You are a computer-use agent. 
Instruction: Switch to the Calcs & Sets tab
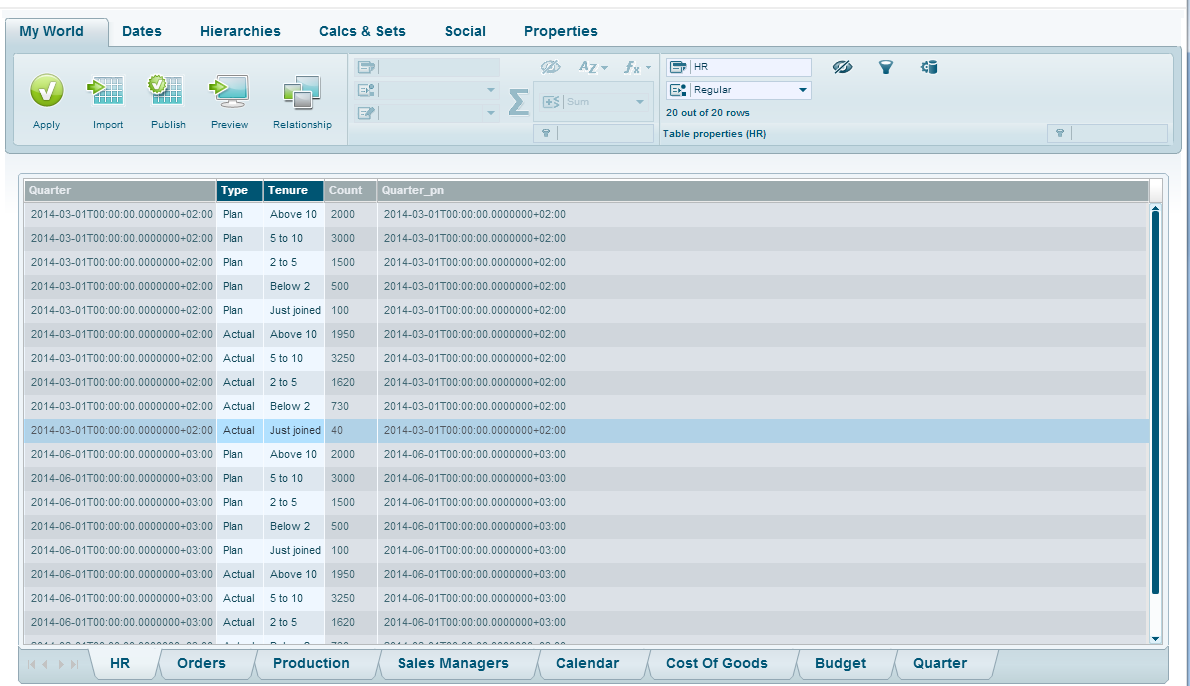(362, 31)
